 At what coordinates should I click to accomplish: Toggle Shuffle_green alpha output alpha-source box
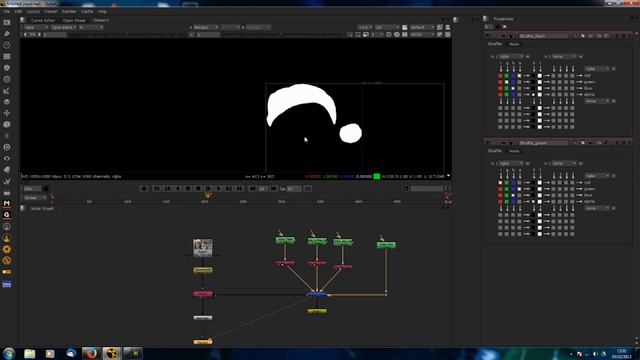[520, 202]
